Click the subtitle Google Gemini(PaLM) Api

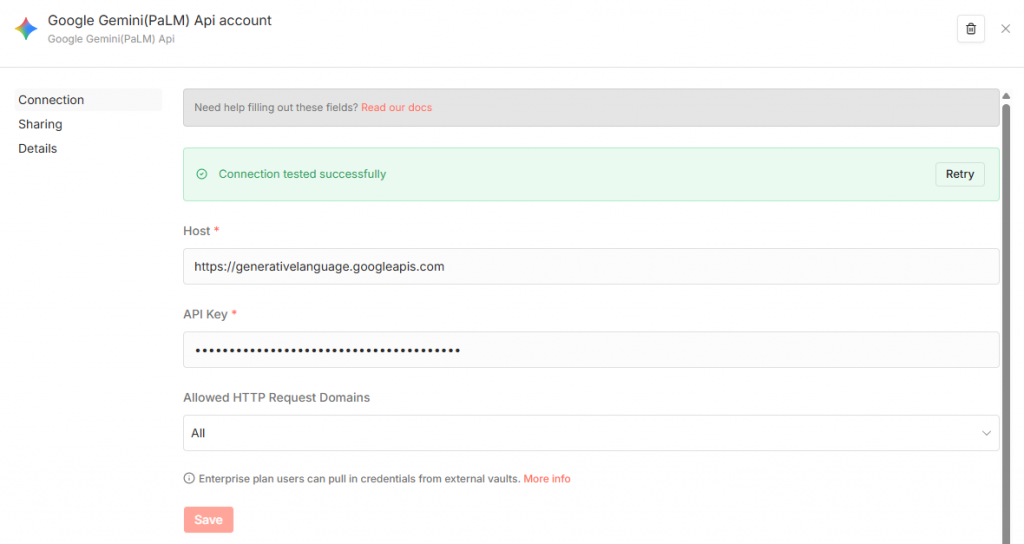click(111, 39)
